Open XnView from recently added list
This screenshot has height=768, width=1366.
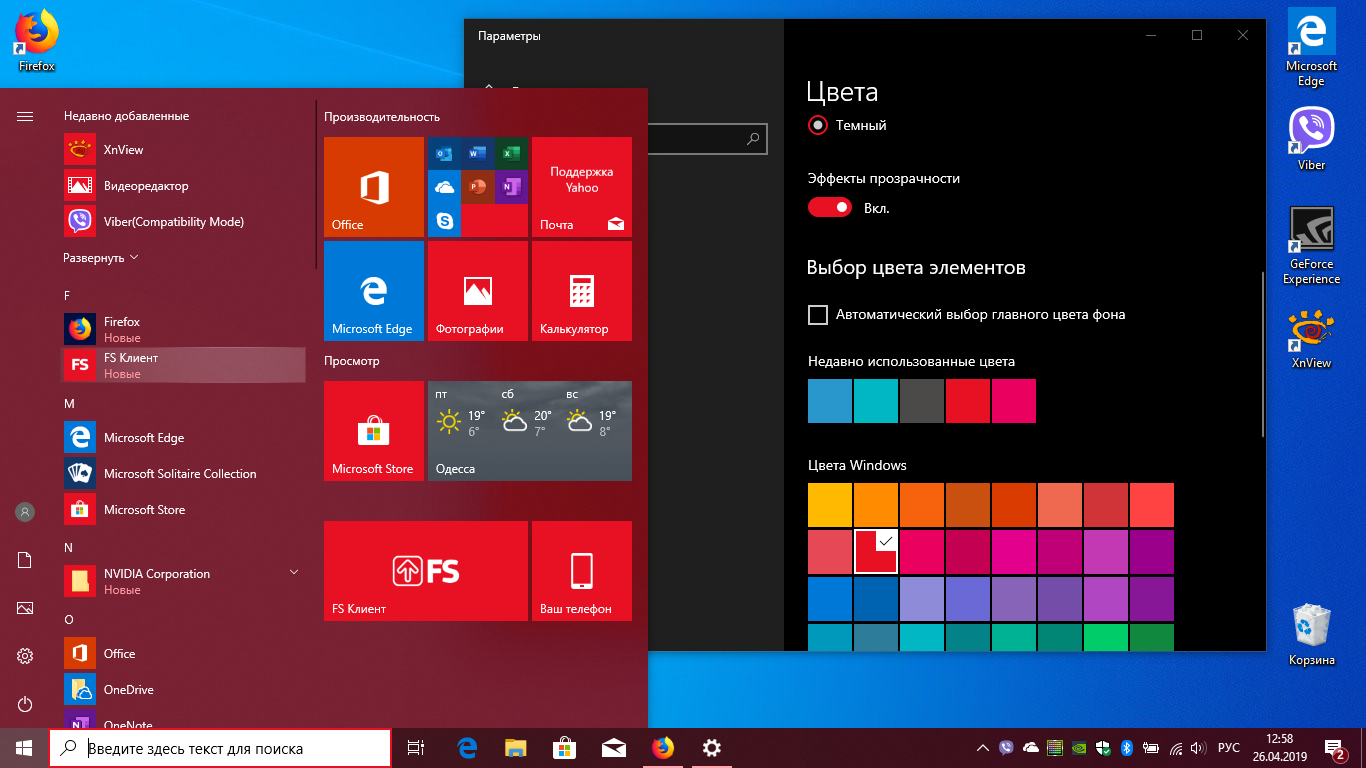click(x=185, y=150)
